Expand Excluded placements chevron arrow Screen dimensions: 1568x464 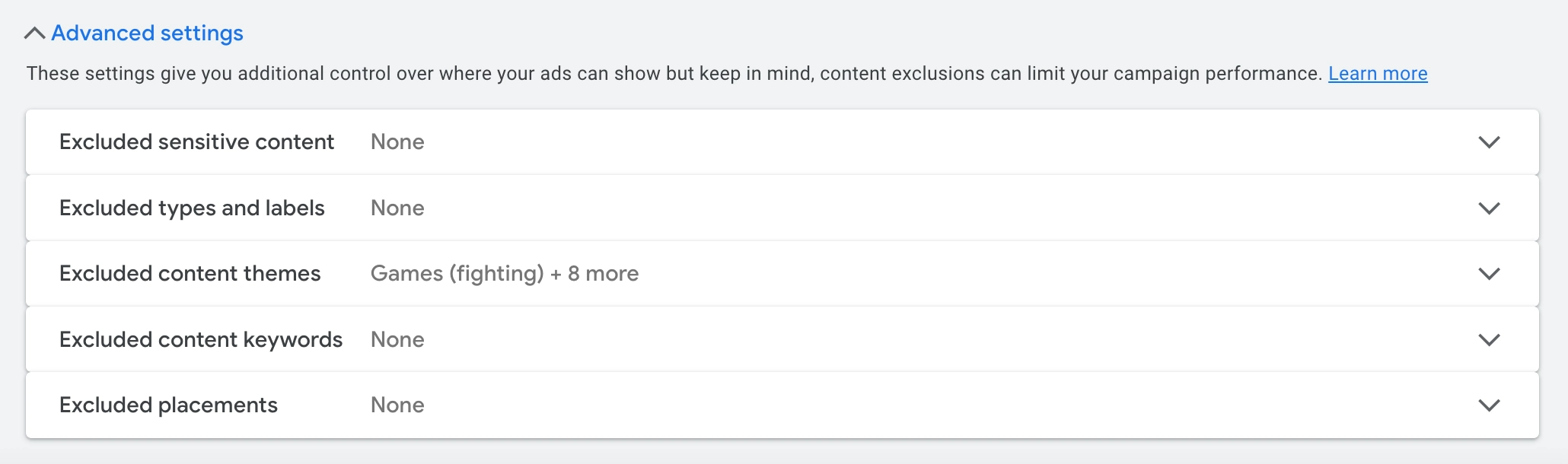pos(1488,405)
